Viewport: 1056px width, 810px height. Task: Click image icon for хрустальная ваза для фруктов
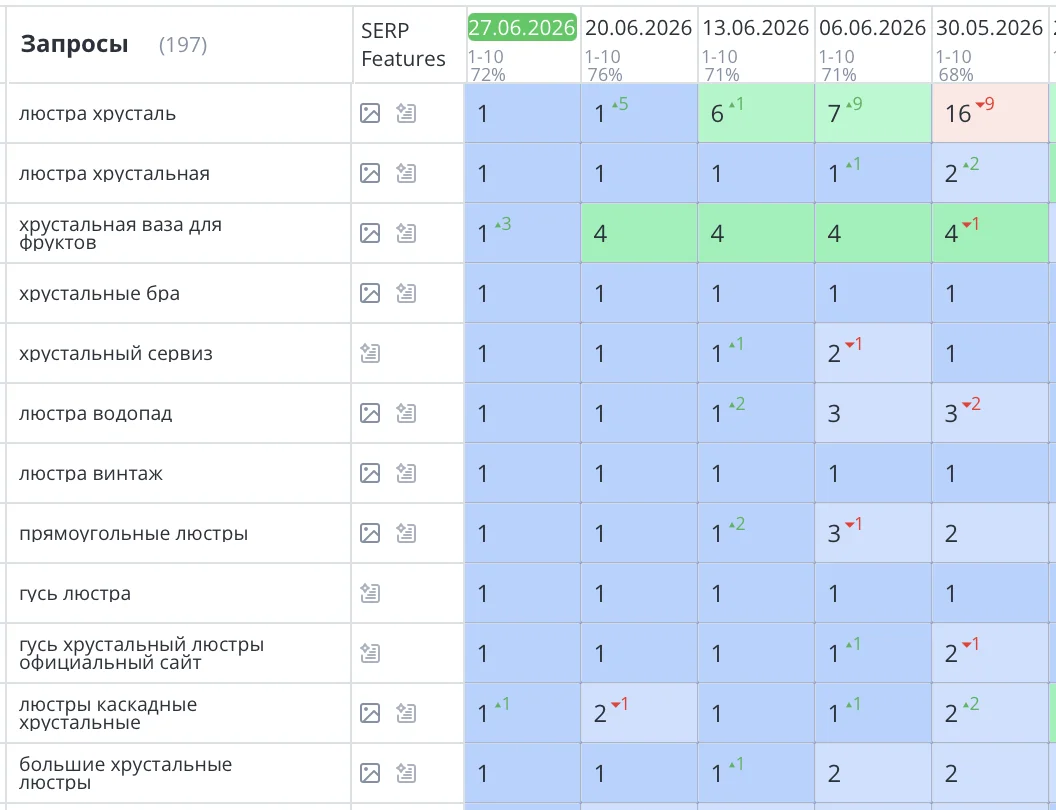370,233
